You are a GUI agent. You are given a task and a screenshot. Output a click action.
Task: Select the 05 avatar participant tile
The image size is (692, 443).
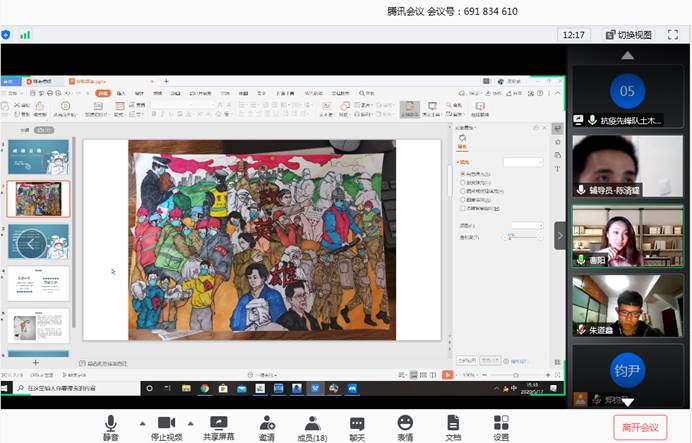point(627,96)
